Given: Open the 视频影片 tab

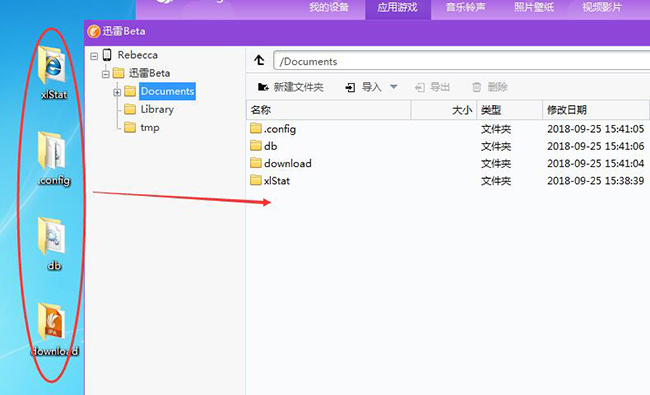Looking at the screenshot, I should click(602, 7).
